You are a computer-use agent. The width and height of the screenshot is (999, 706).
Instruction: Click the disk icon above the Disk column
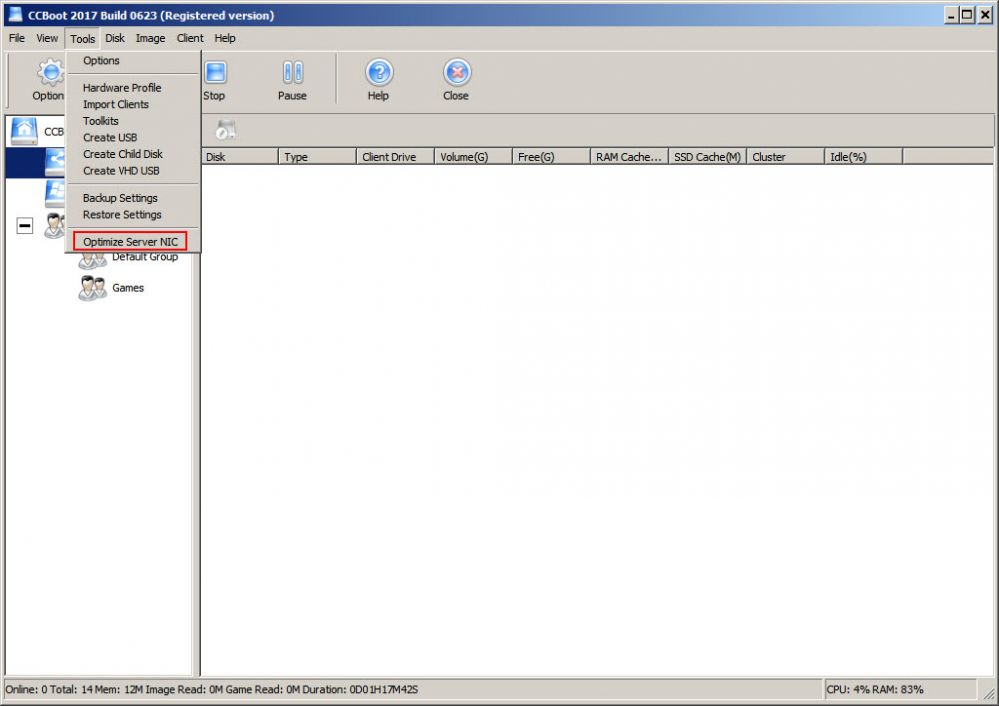point(226,130)
